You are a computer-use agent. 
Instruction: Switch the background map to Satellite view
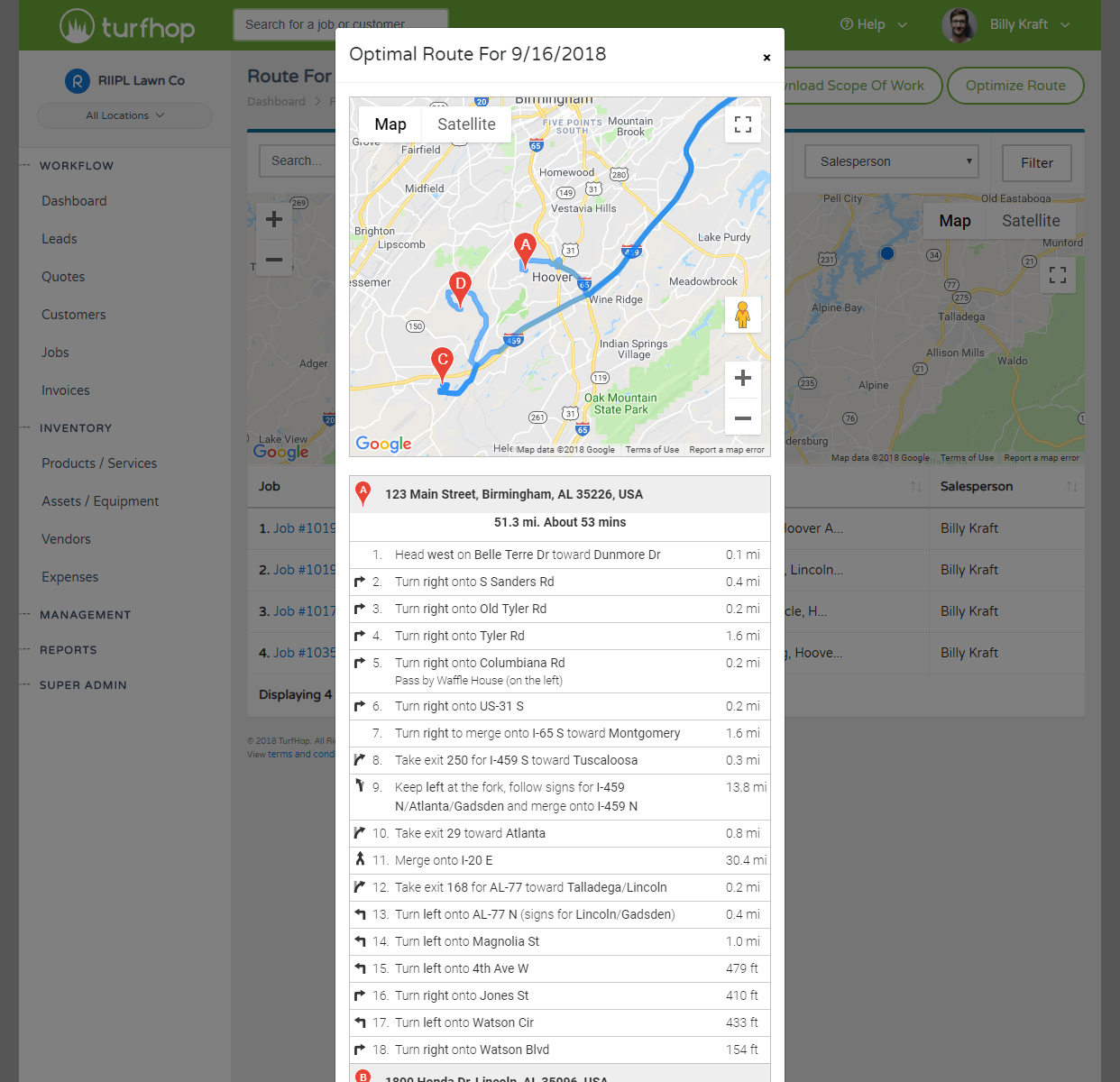(1031, 220)
